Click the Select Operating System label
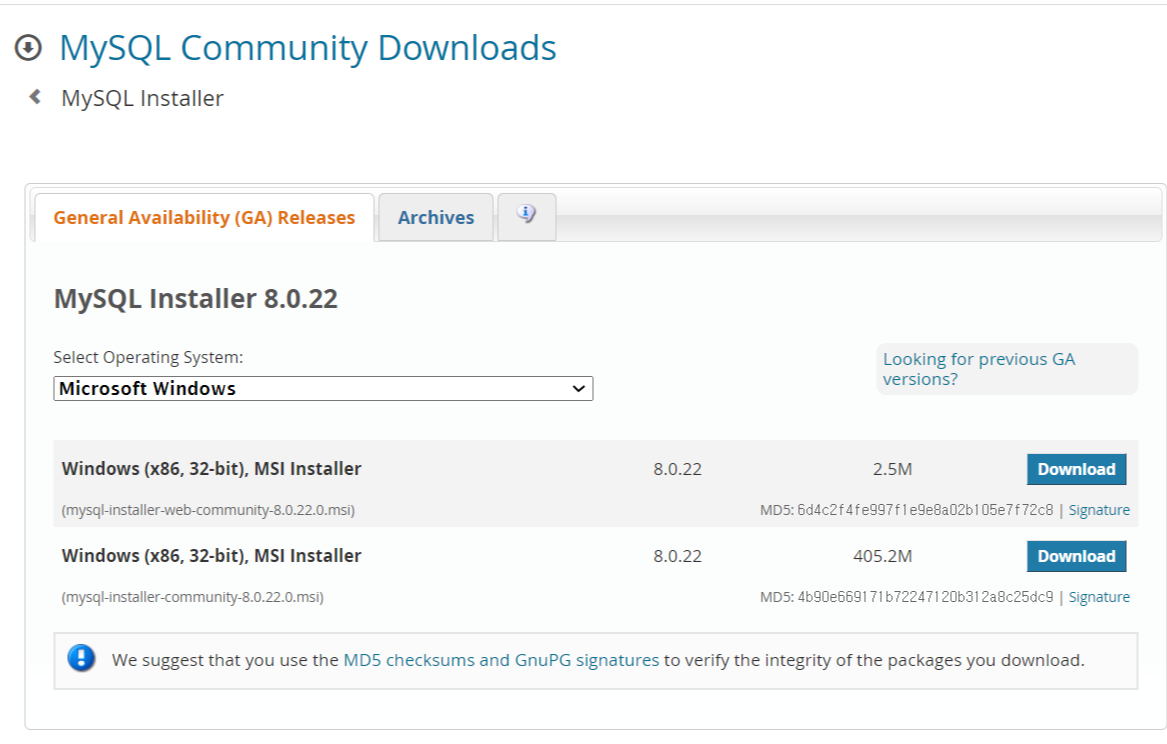 (x=148, y=357)
